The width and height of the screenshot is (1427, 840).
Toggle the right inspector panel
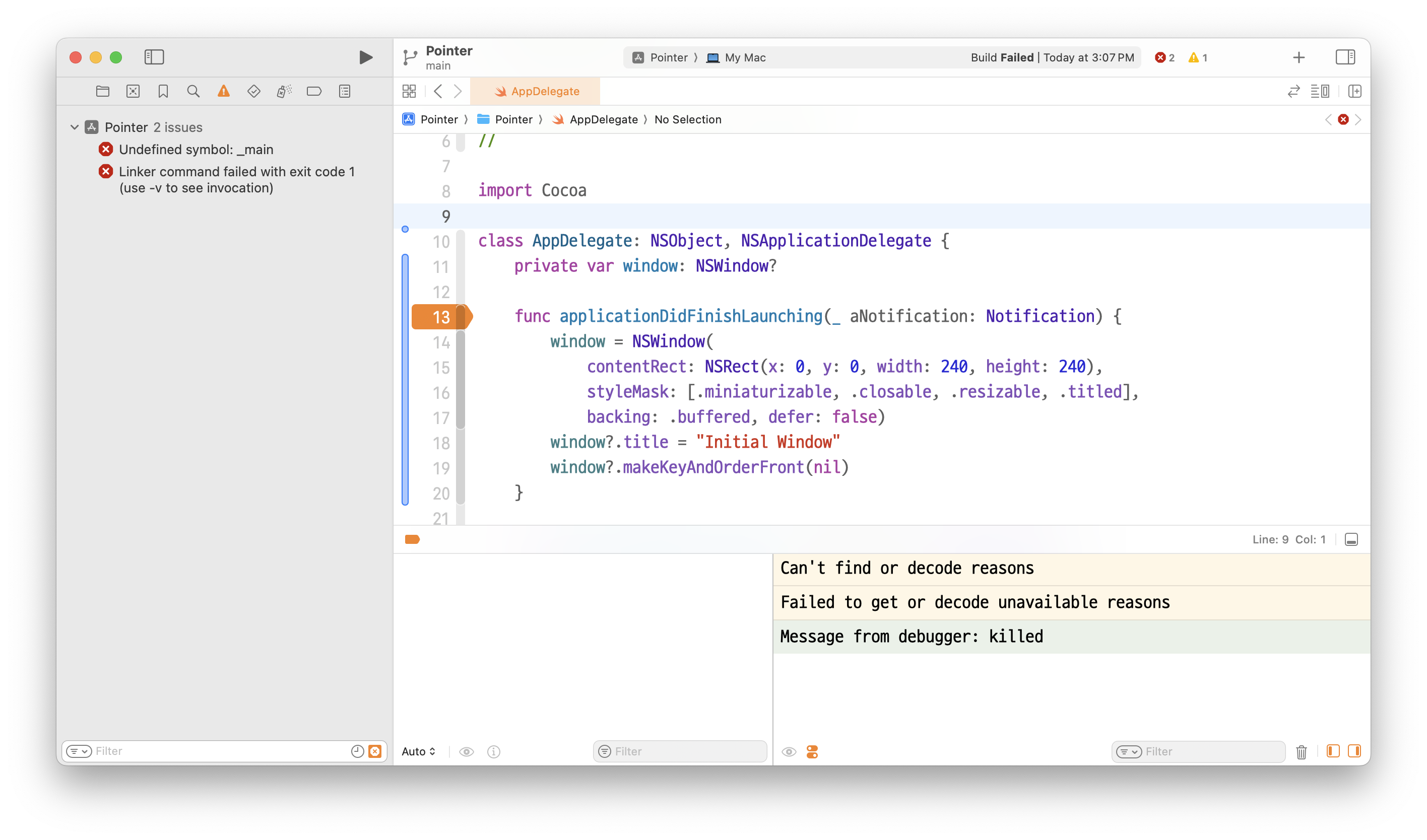click(1345, 57)
